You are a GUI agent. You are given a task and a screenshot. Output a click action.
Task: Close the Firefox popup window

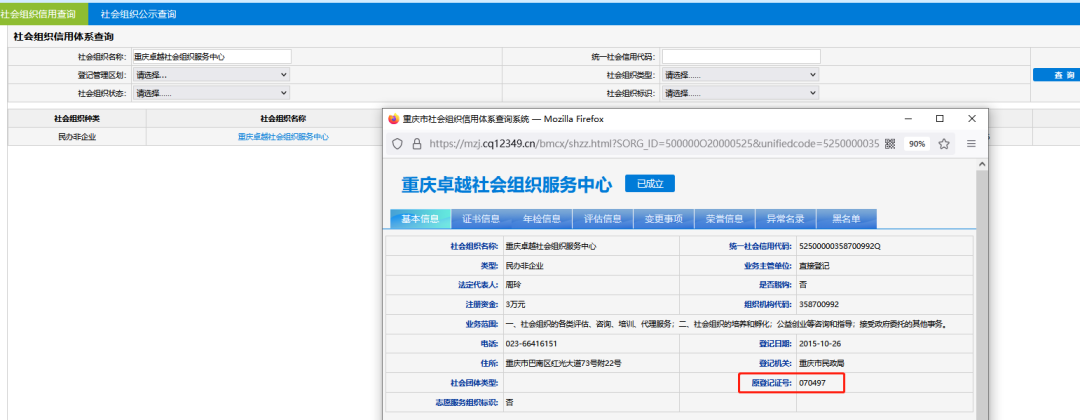972,118
